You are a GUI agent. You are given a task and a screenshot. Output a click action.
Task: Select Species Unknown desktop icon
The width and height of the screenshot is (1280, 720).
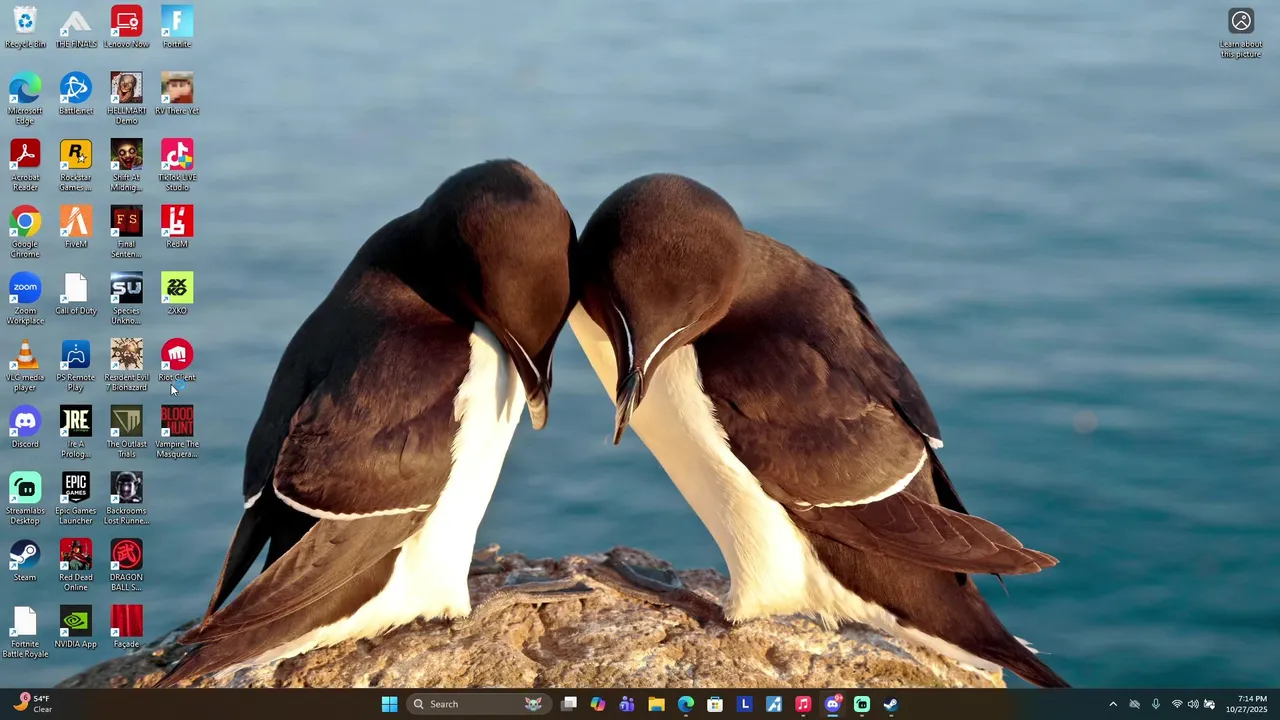pyautogui.click(x=126, y=298)
